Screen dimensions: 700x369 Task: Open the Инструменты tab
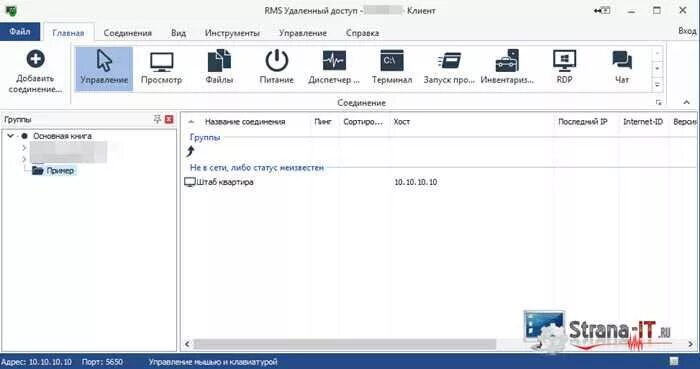[232, 33]
